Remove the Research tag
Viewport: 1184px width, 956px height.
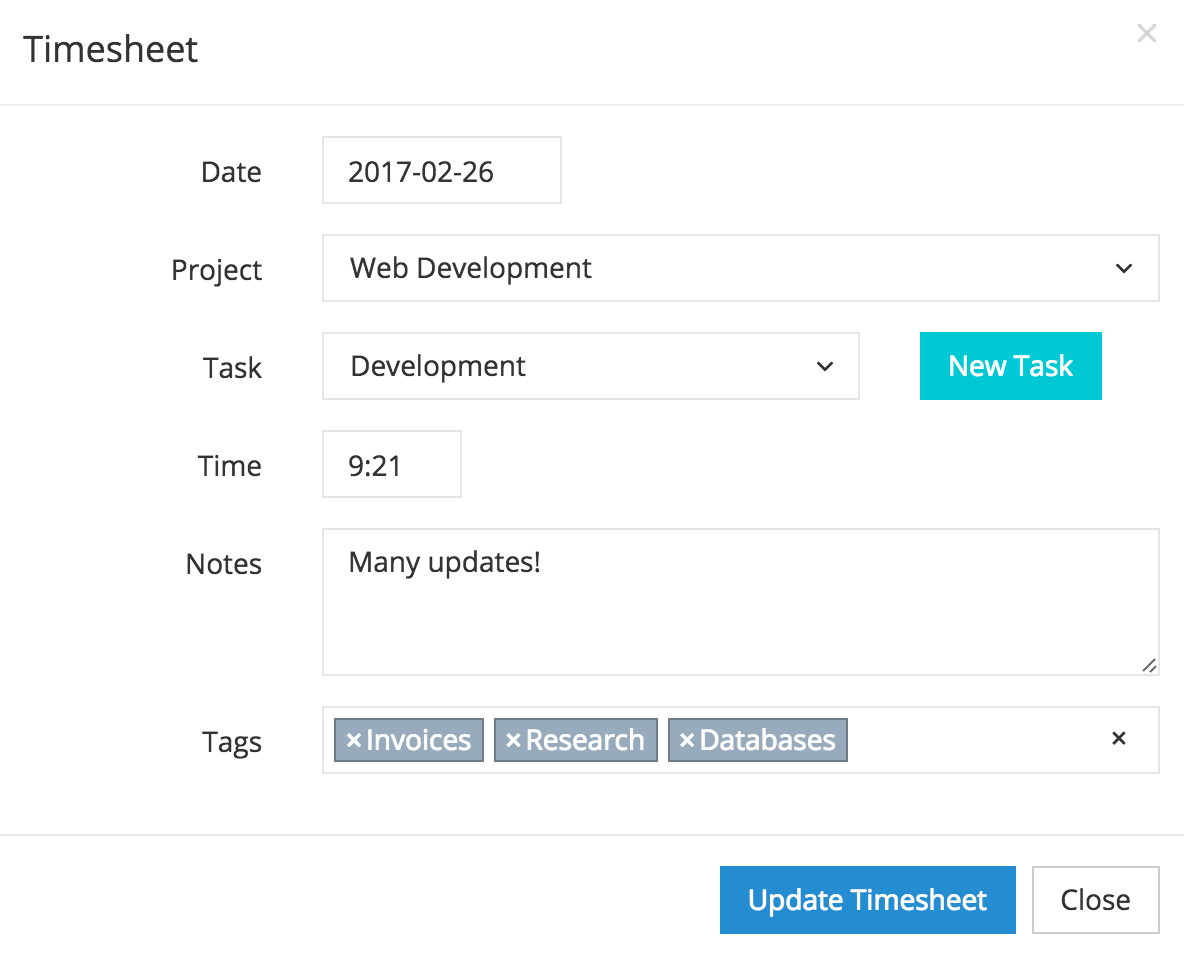[513, 741]
